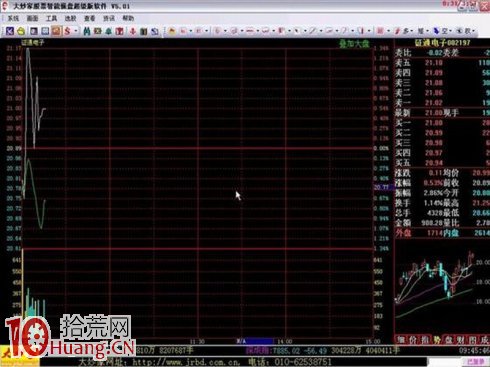This screenshot has height=367, width=490.
Task: Click the 卖一 row showing 21.02
Action: coord(442,103)
